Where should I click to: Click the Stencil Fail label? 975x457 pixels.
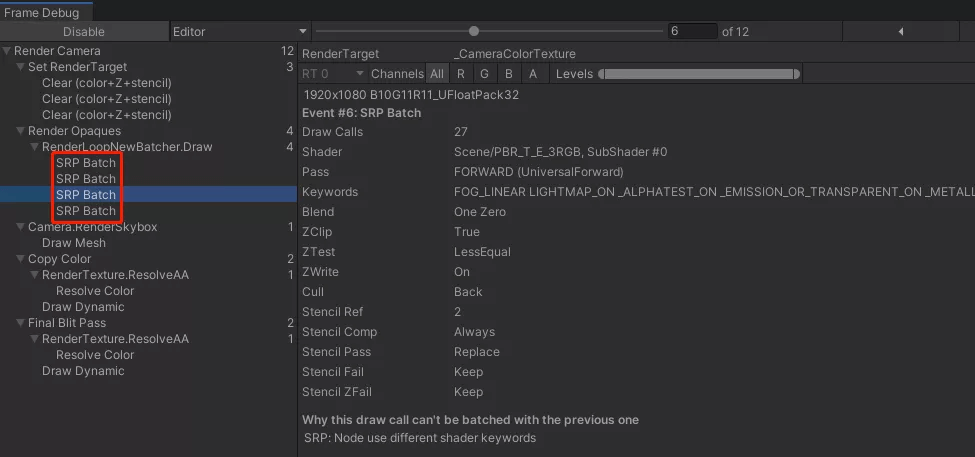(x=333, y=372)
